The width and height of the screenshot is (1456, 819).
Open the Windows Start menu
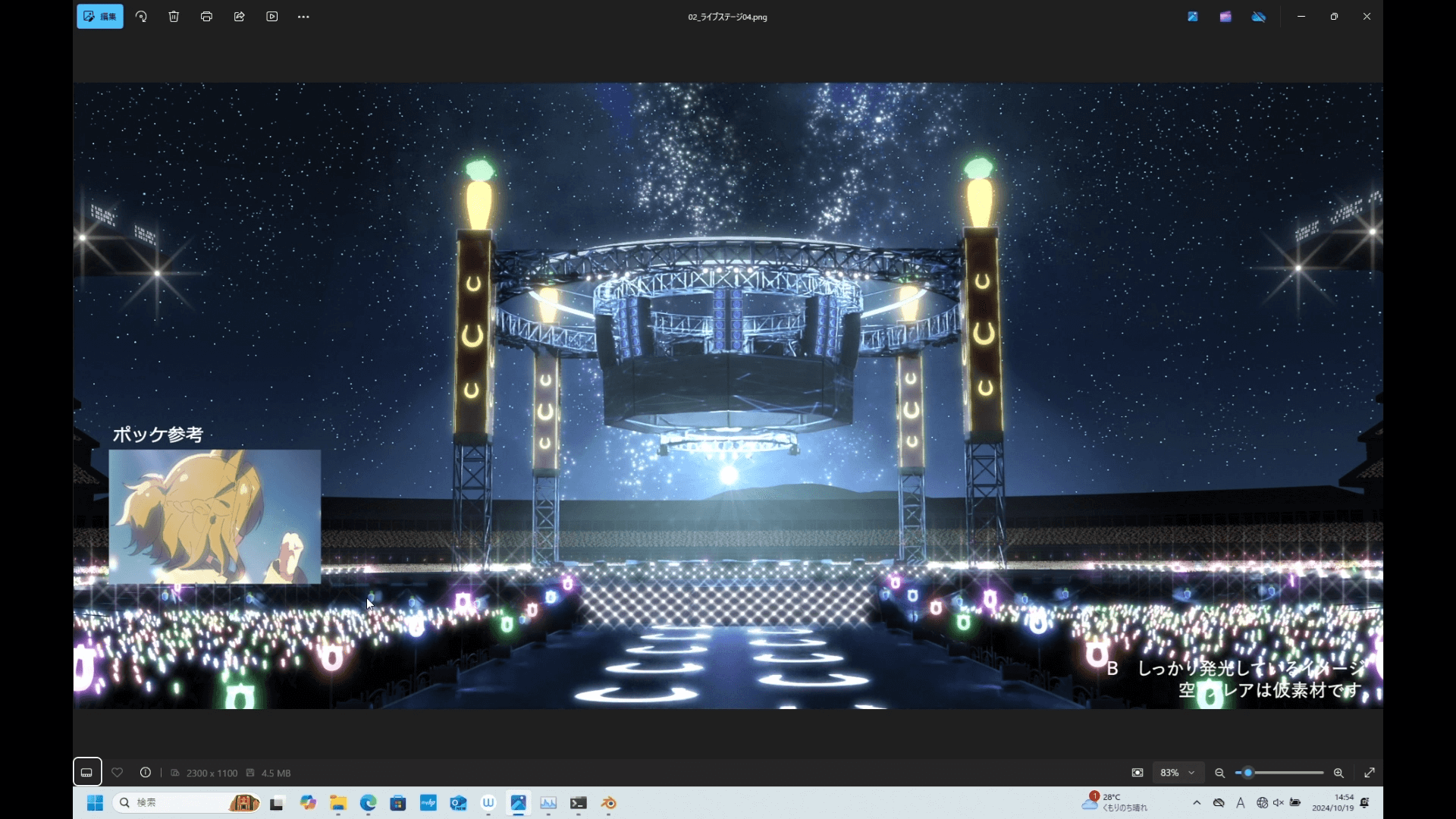click(x=95, y=803)
